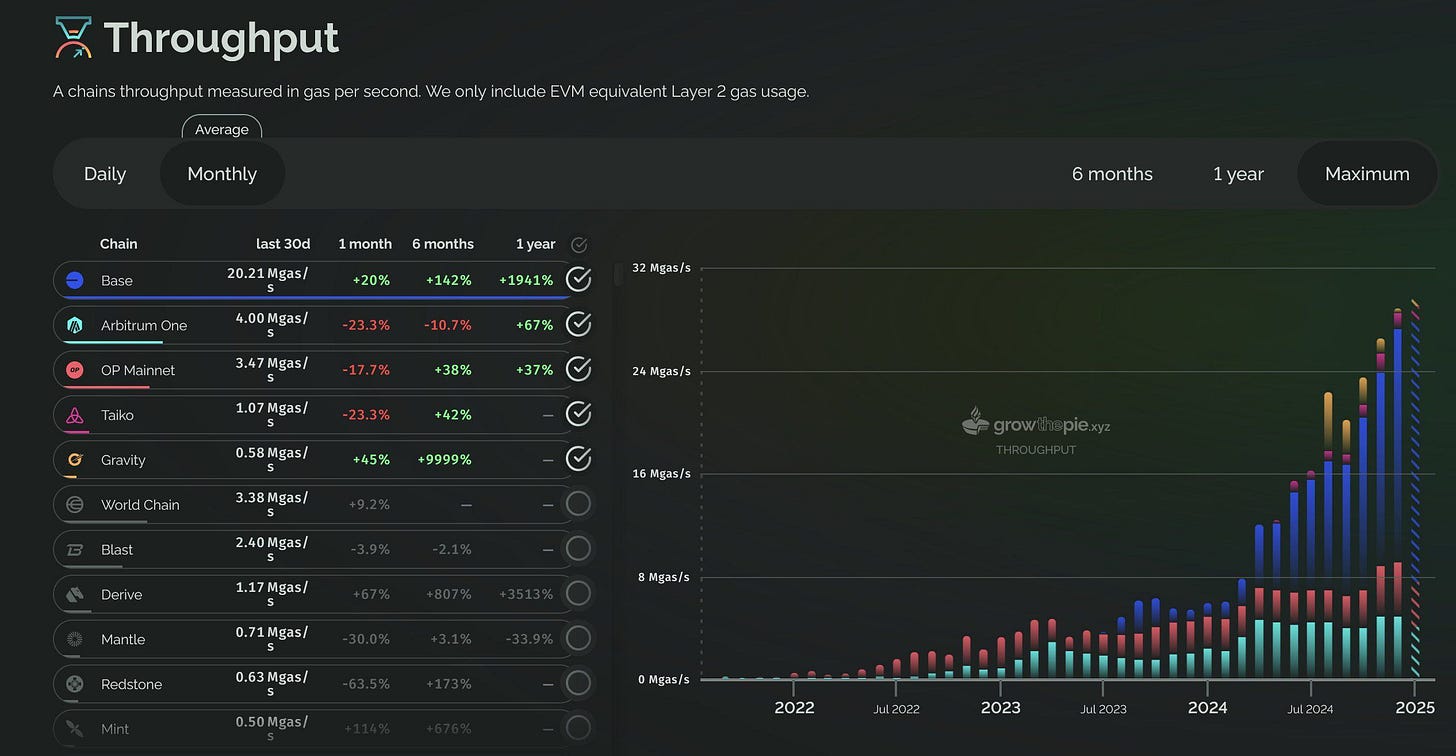This screenshot has width=1456, height=756.
Task: Open the Mantle chain name
Action: [123, 639]
